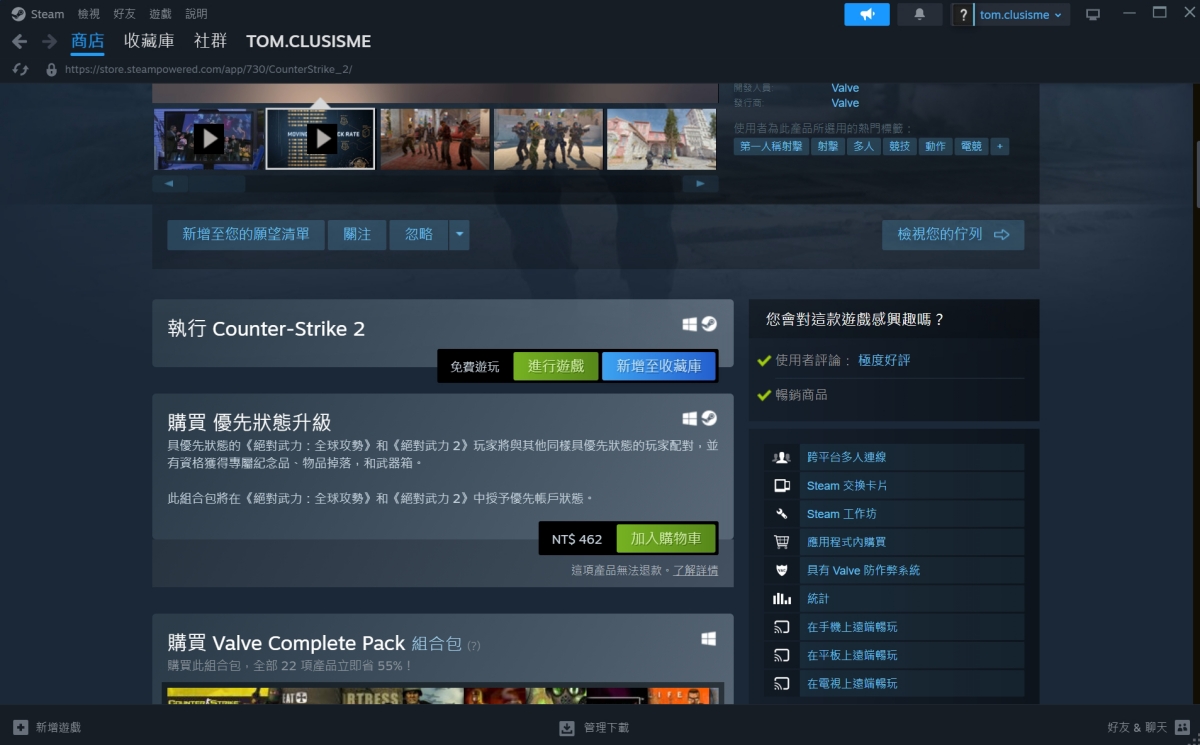Viewport: 1200px width, 745px height.
Task: Click the Valve anti-cheat shield icon
Action: pyautogui.click(x=782, y=570)
